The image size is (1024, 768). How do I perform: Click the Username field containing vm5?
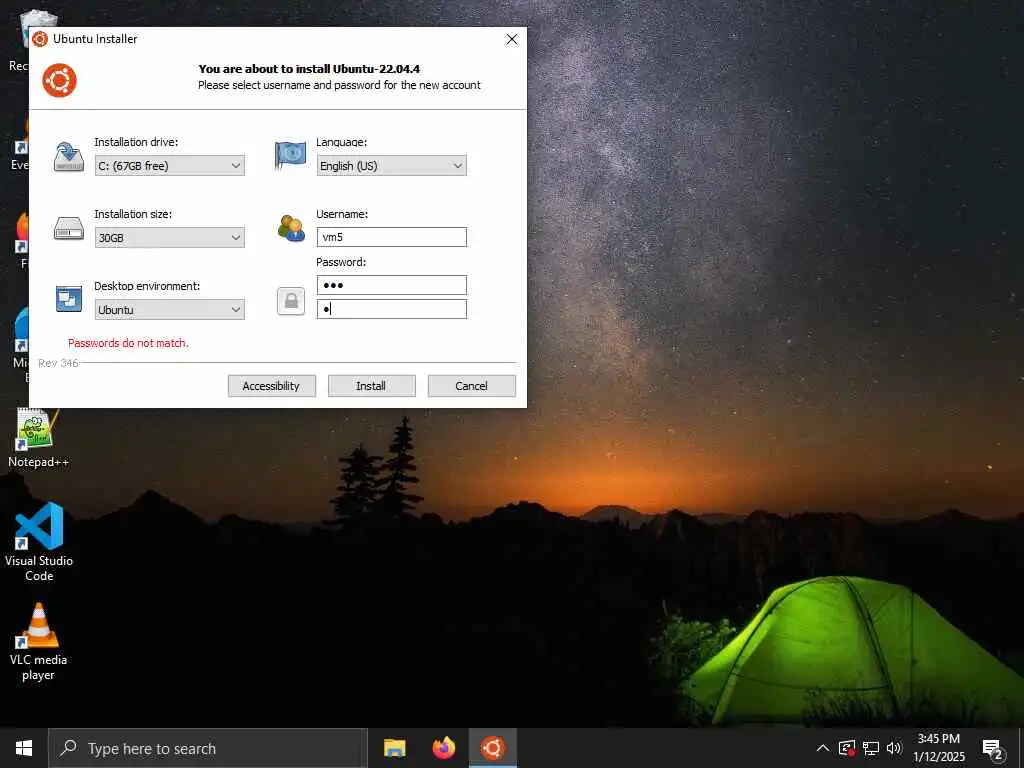[392, 237]
